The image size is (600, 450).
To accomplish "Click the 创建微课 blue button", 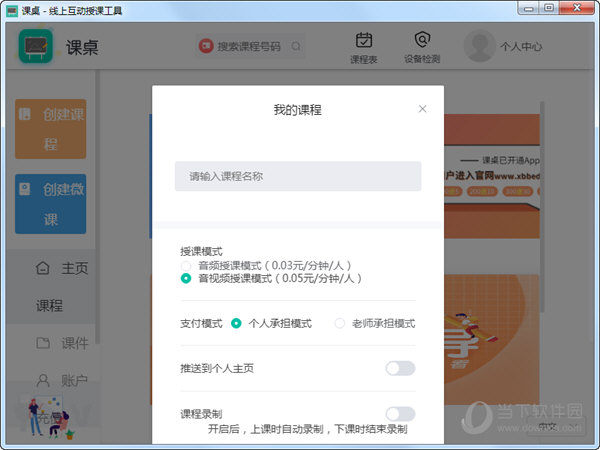I will 50,205.
